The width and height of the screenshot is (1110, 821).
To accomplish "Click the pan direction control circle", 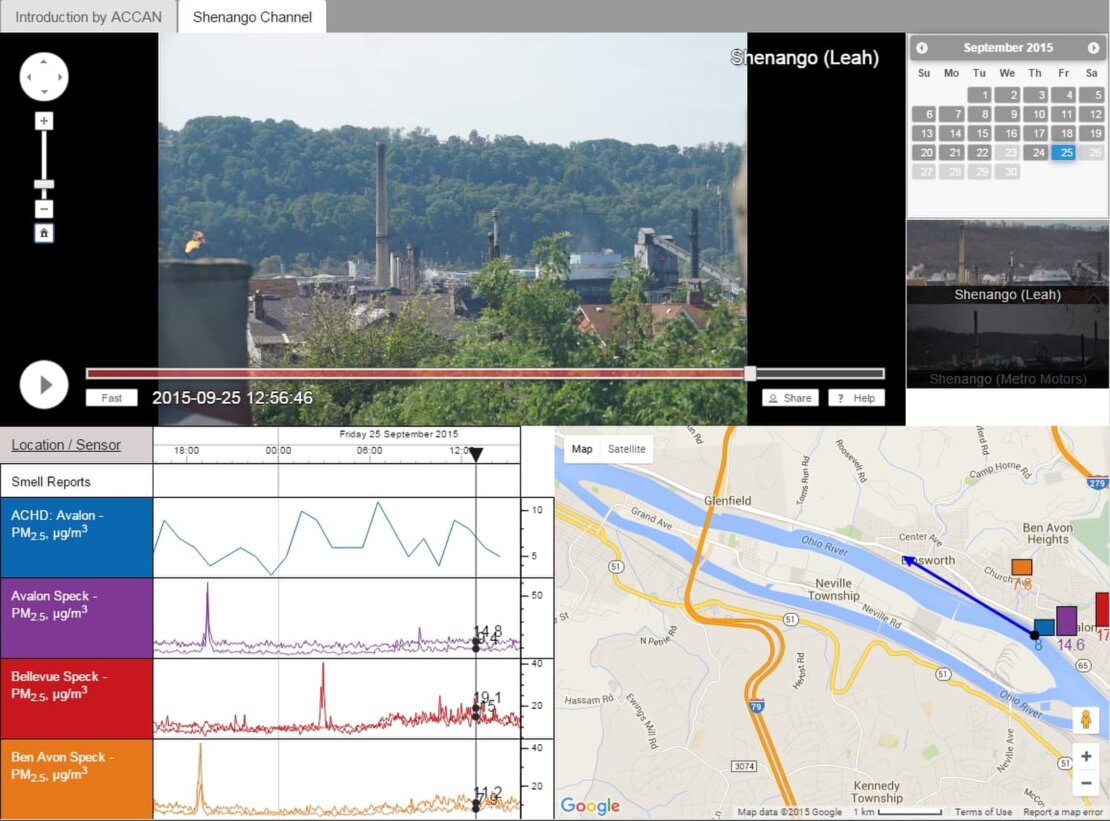I will pos(44,77).
